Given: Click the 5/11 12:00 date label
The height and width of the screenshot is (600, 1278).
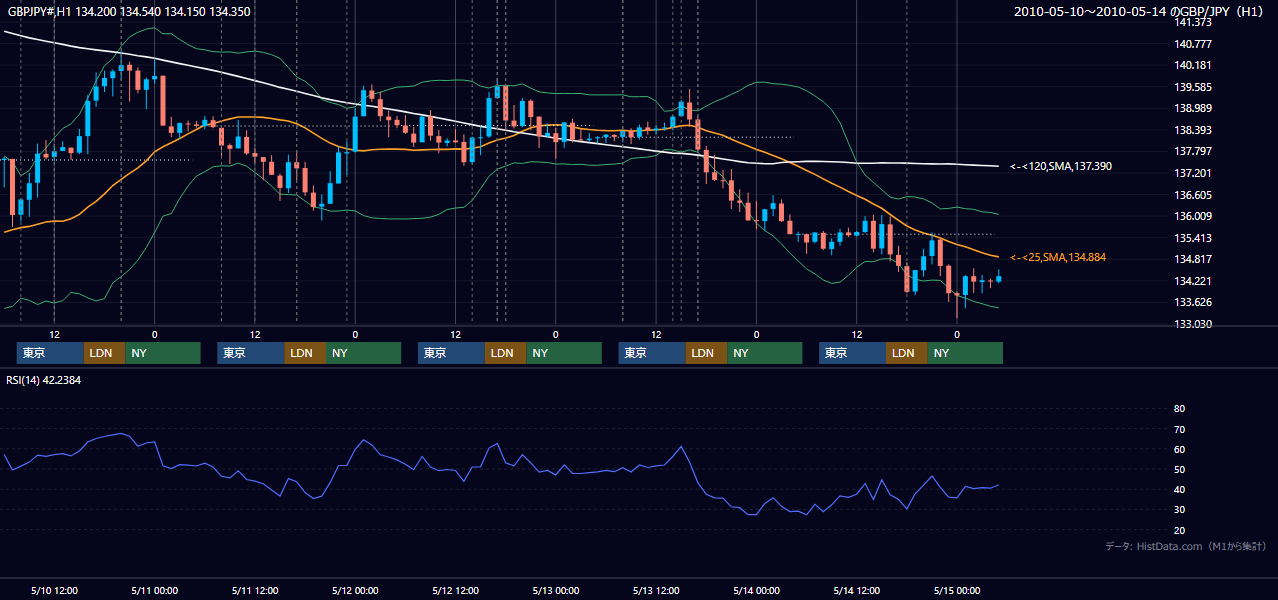Looking at the screenshot, I should pyautogui.click(x=255, y=590).
